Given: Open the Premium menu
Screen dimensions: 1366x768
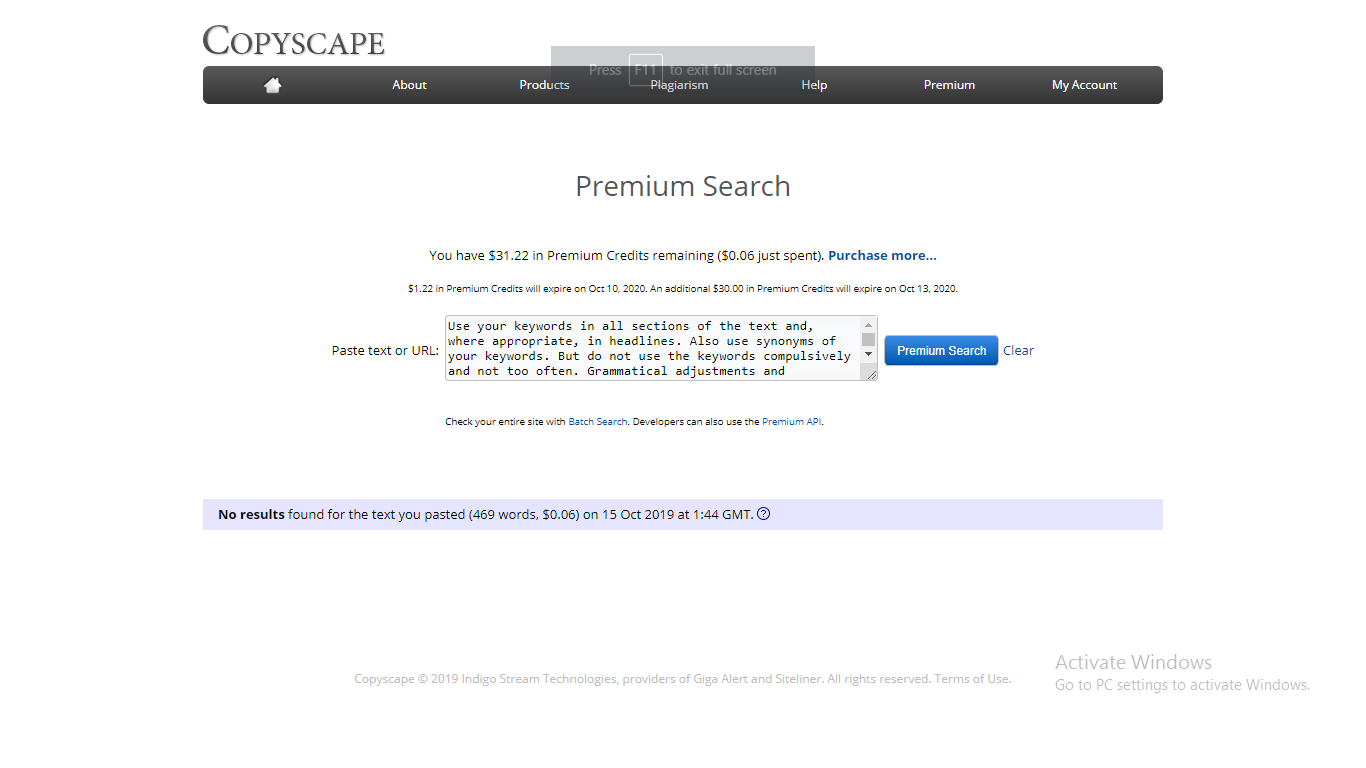Looking at the screenshot, I should 949,85.
